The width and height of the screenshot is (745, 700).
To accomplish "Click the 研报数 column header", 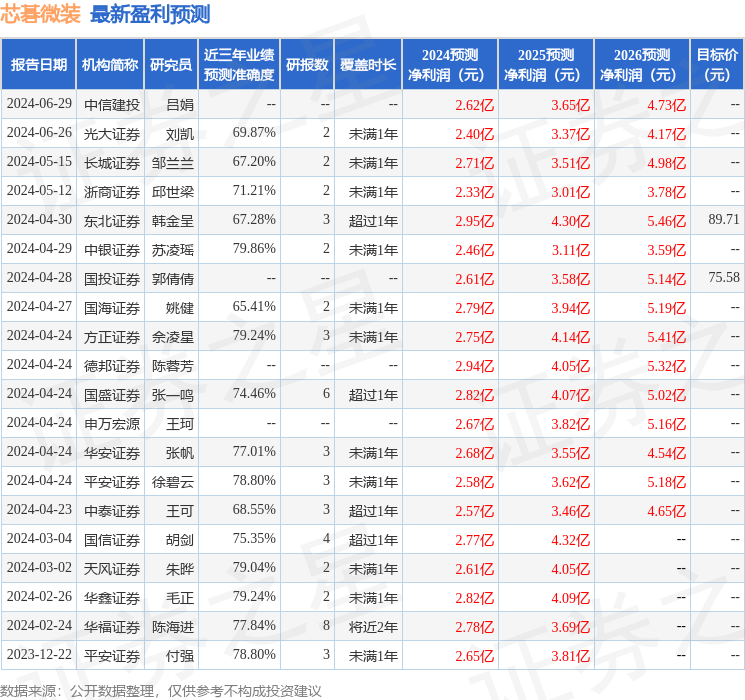I will pos(307,65).
